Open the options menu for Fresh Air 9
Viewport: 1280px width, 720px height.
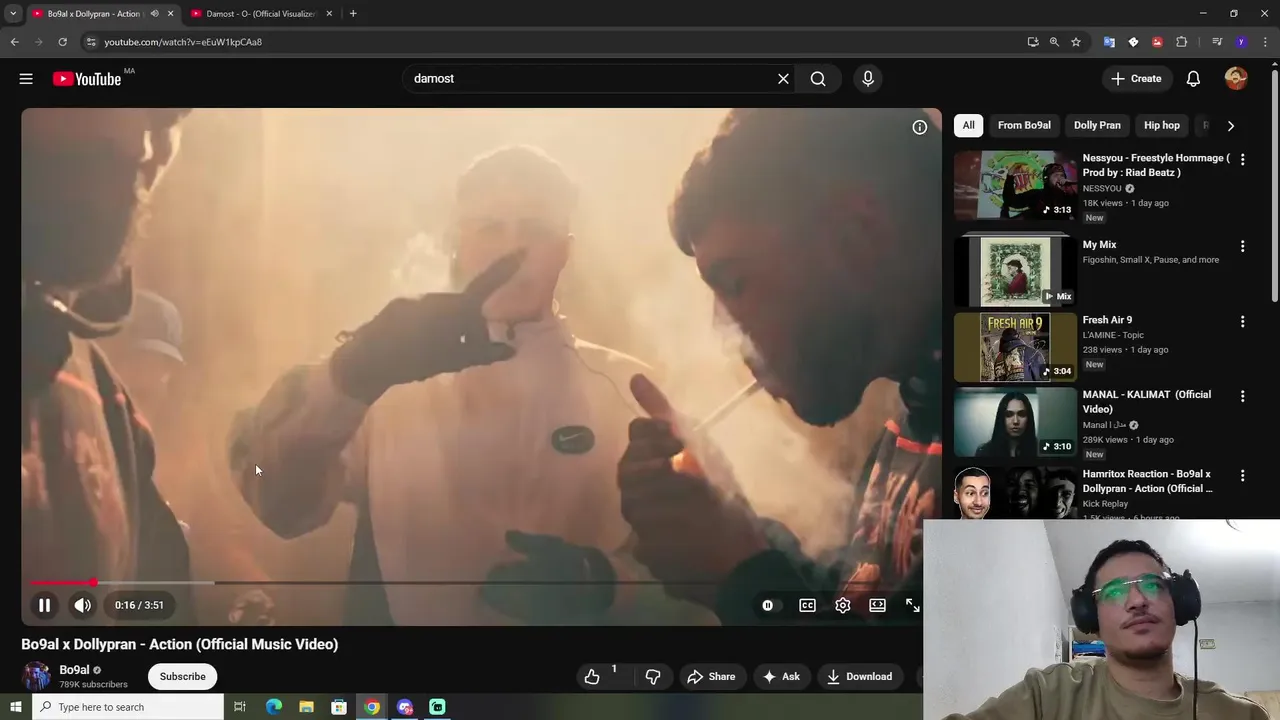coord(1242,322)
